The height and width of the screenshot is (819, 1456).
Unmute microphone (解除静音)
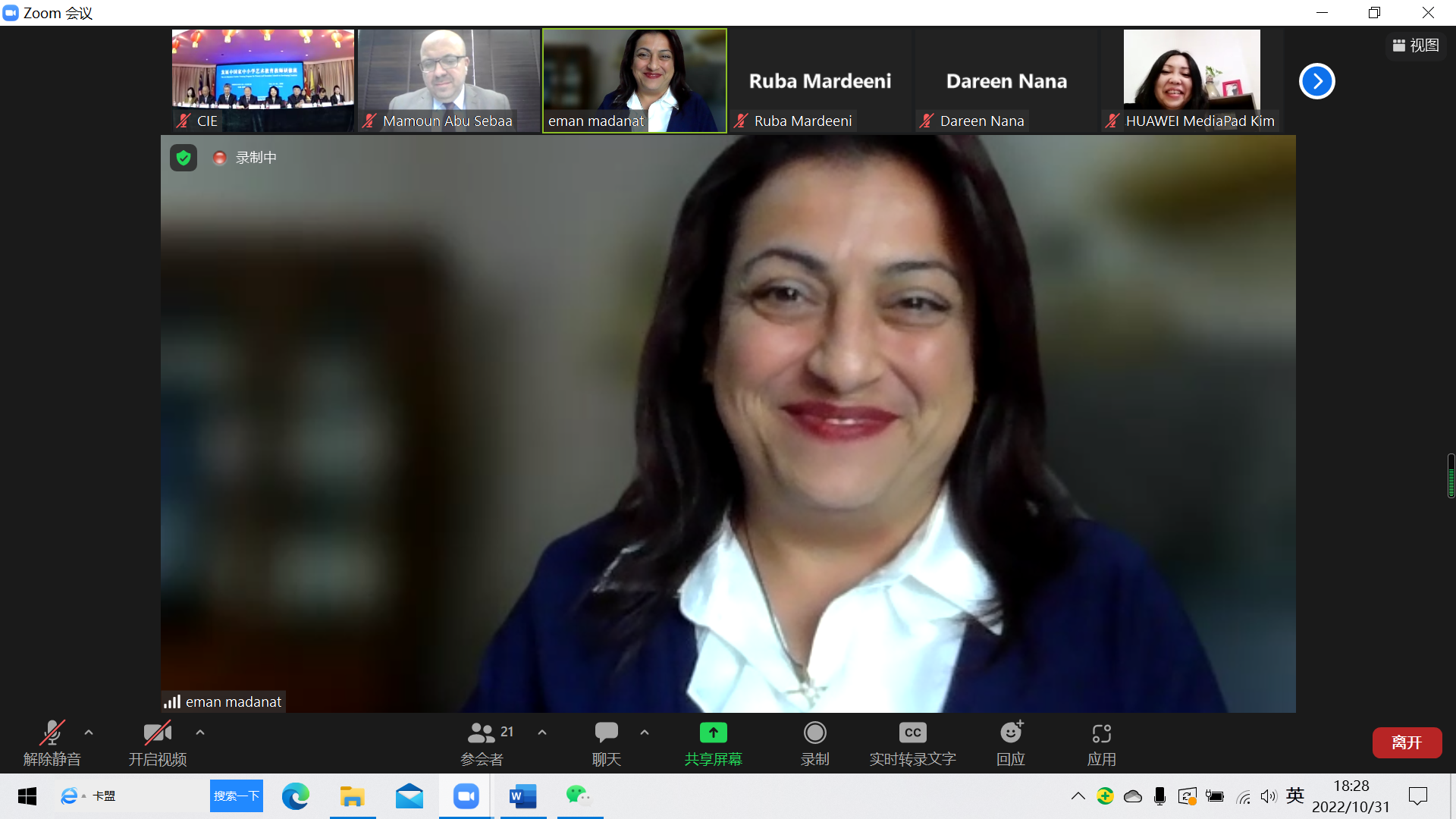52,733
